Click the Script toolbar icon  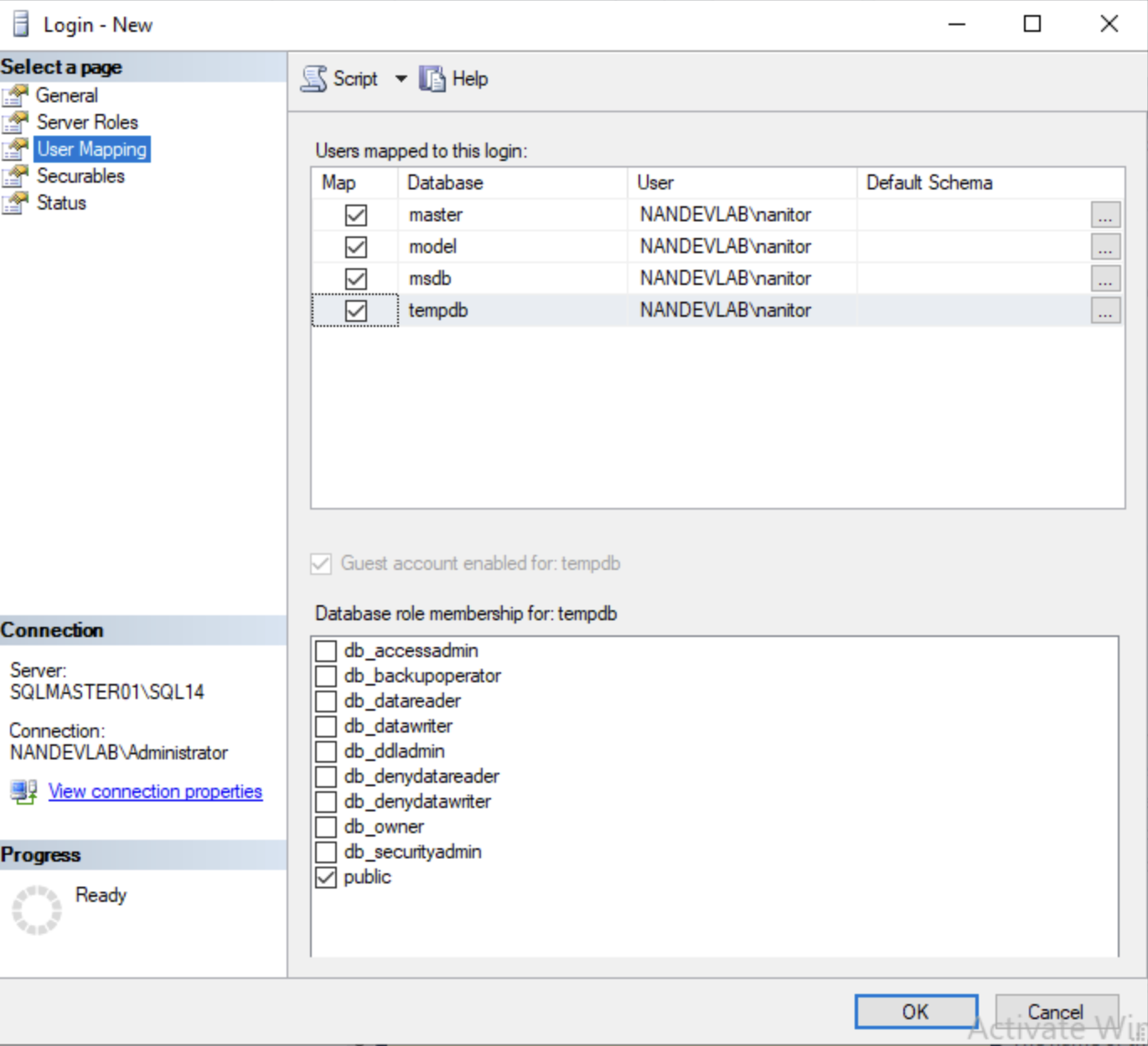[x=314, y=79]
